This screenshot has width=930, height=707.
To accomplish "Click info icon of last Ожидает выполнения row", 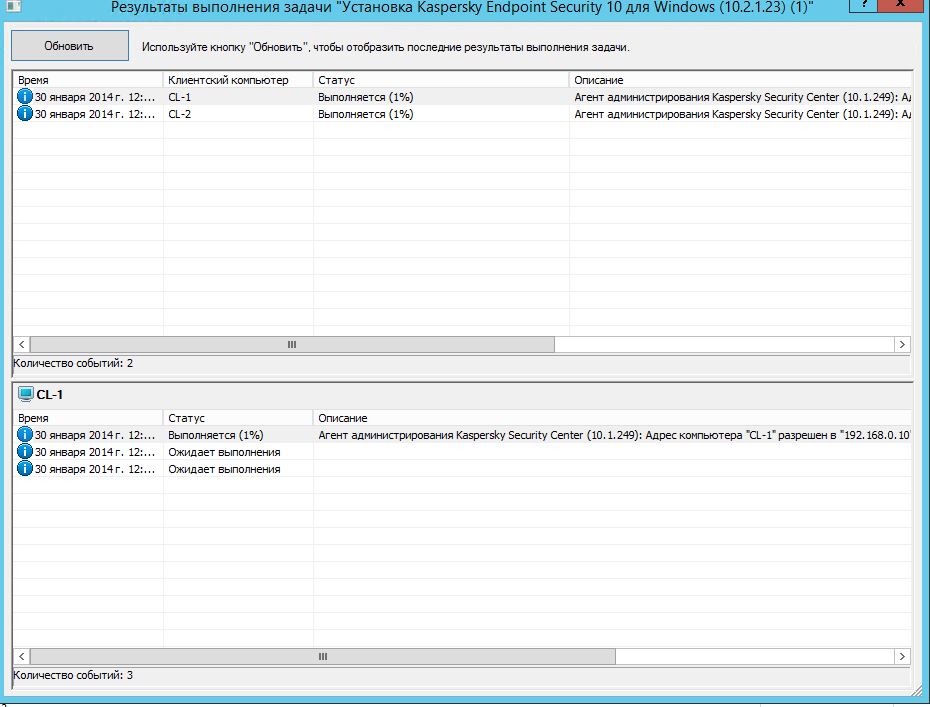I will tap(24, 469).
